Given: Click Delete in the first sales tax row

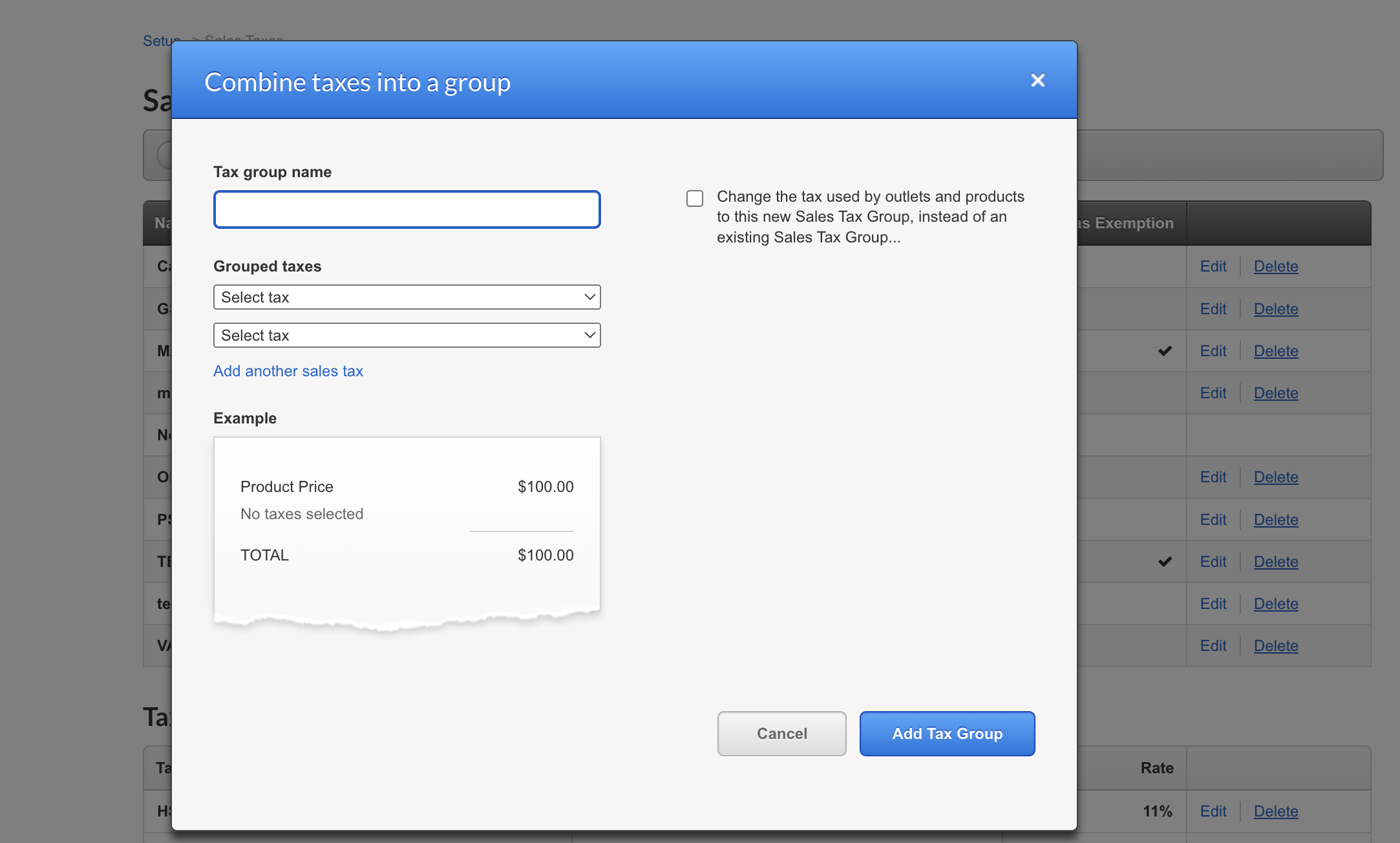Looking at the screenshot, I should [1275, 266].
